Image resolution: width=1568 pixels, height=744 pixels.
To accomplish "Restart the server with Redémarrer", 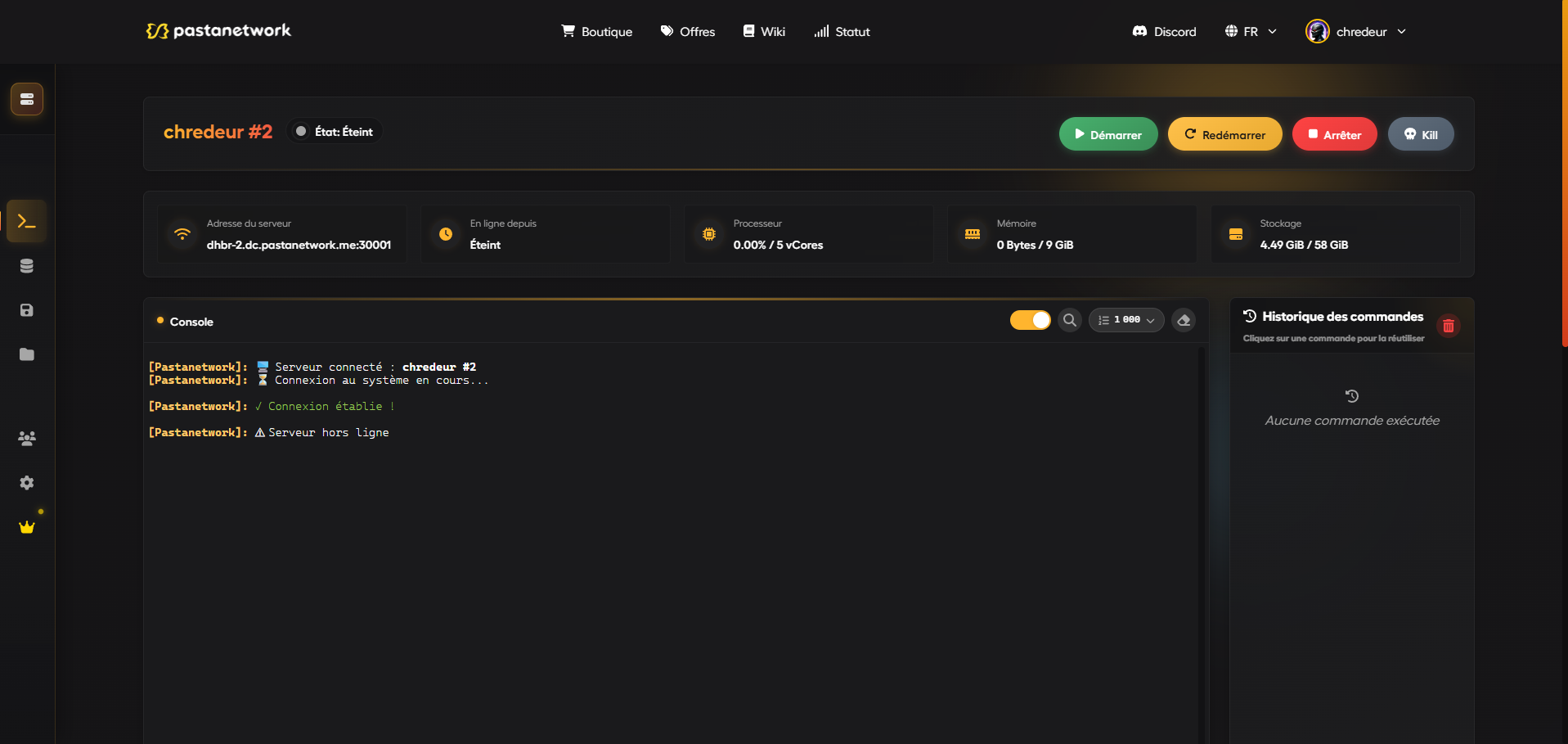I will click(1225, 134).
